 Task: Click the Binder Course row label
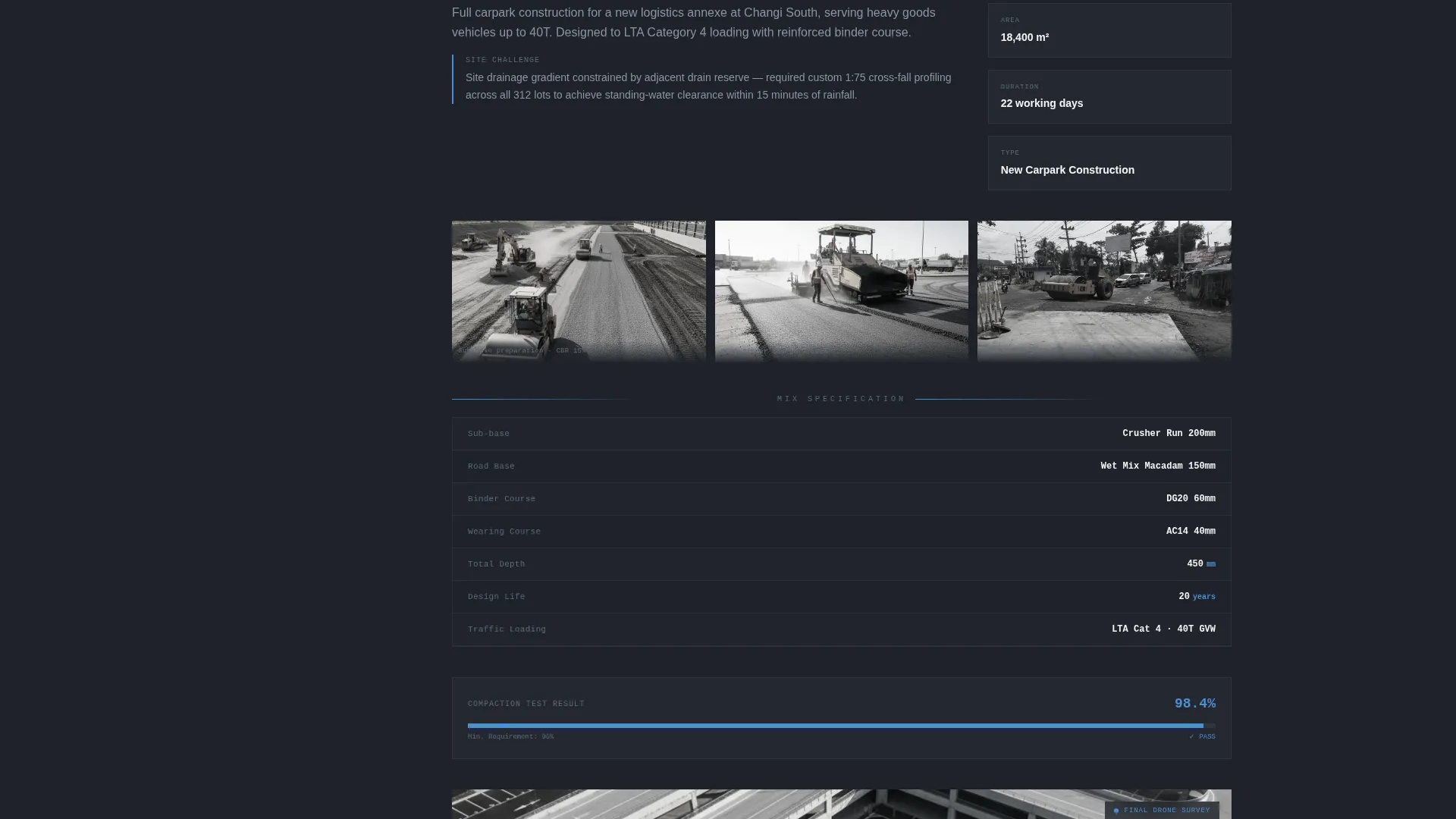click(501, 499)
